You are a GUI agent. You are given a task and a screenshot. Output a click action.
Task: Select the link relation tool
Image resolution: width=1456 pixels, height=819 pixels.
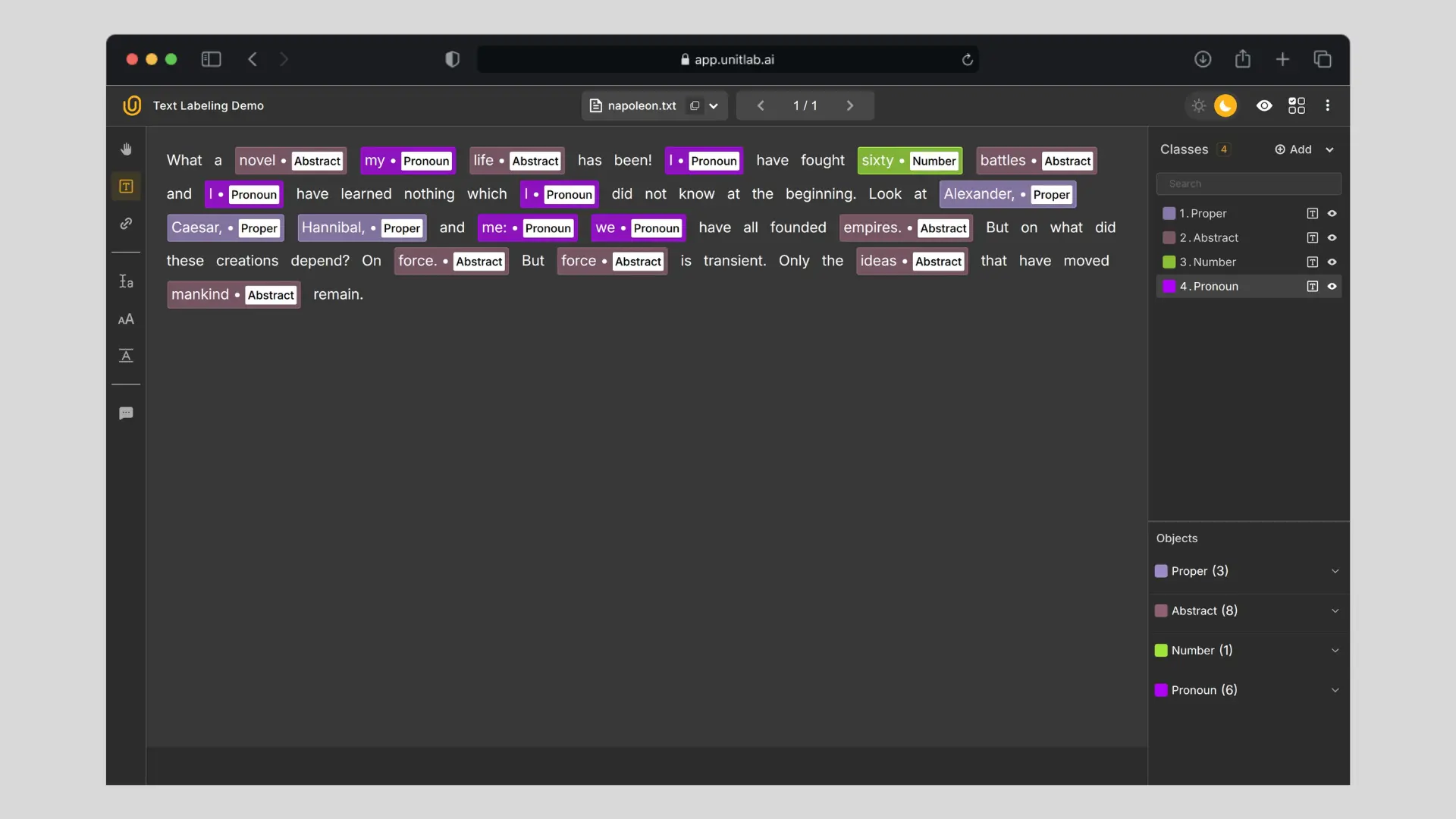coord(126,224)
